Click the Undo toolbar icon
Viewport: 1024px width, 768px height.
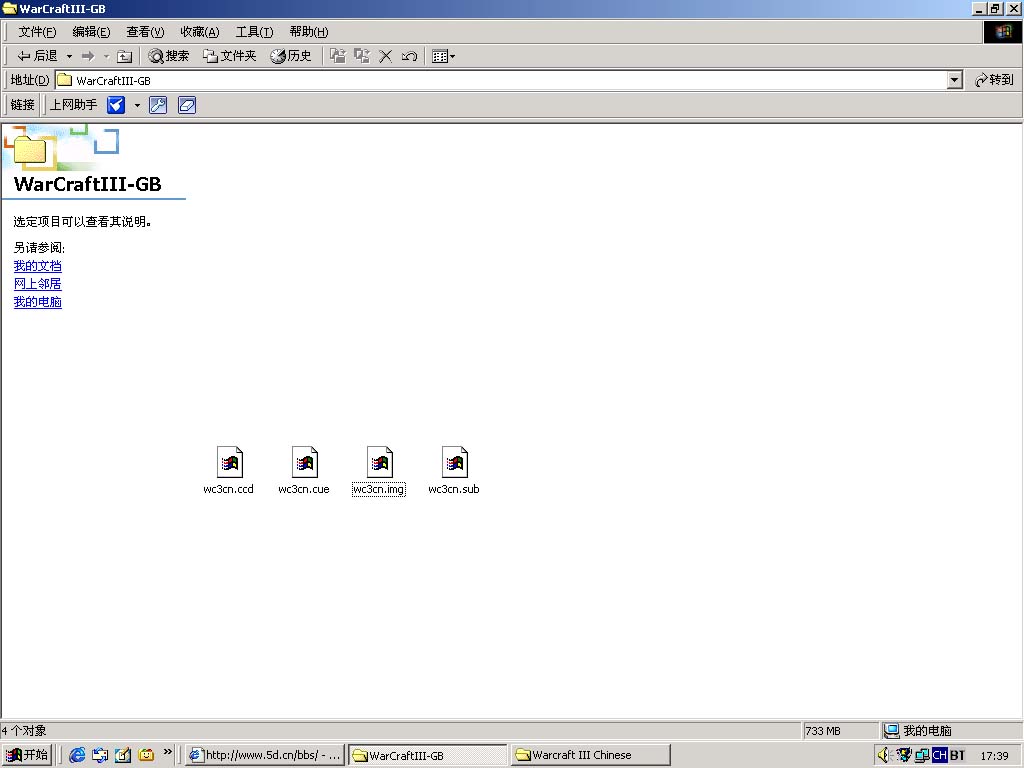[x=409, y=56]
